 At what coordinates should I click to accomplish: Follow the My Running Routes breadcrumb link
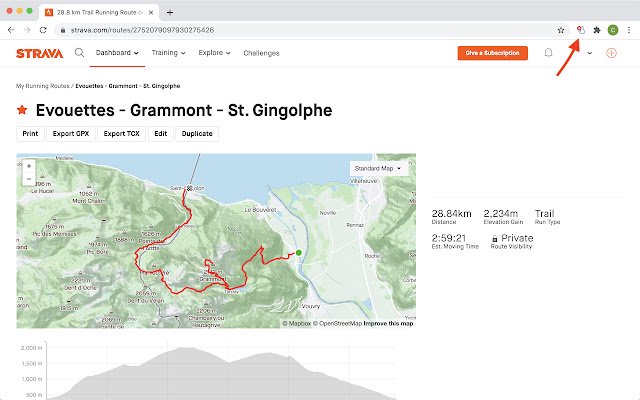click(43, 87)
